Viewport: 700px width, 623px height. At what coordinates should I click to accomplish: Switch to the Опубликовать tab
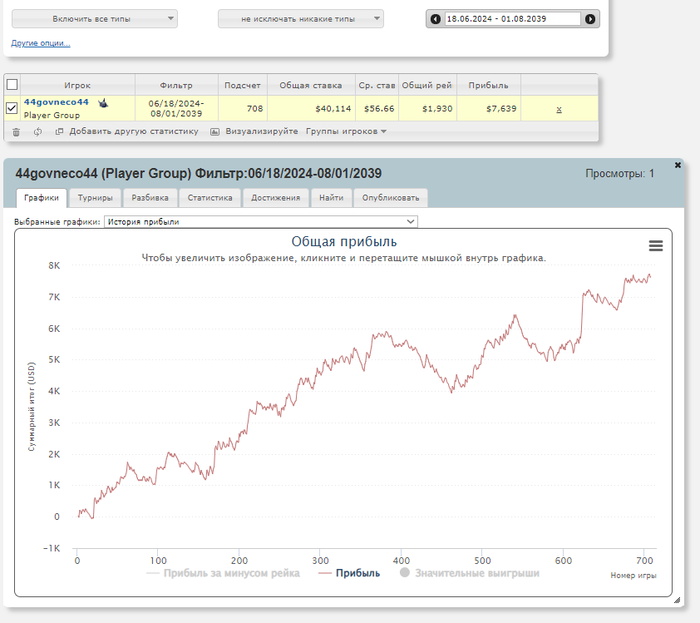[x=391, y=198]
